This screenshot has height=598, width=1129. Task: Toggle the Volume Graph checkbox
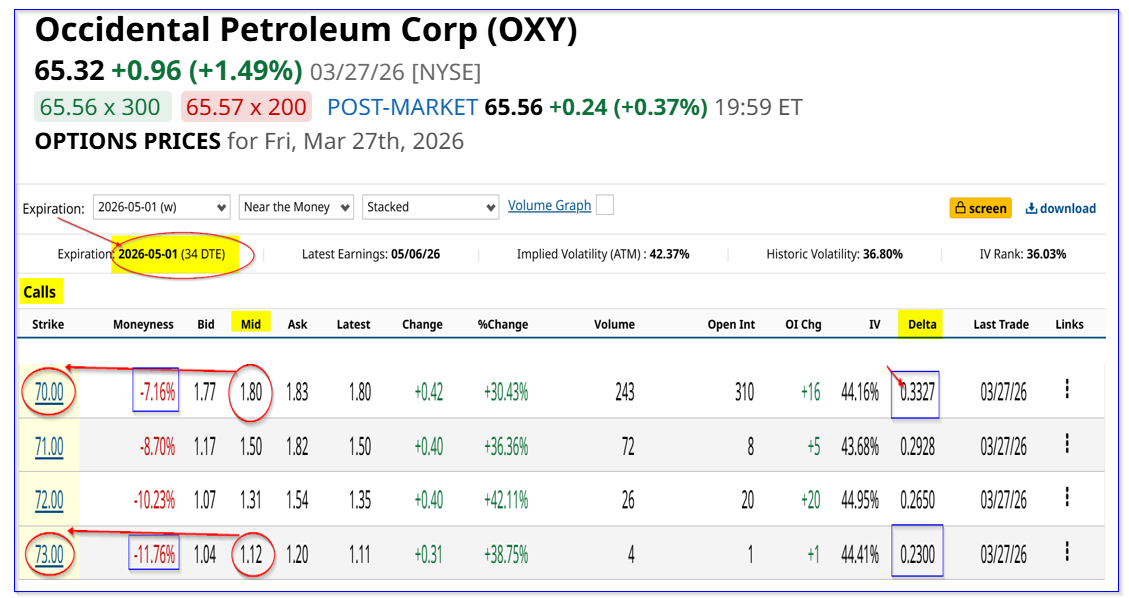[x=604, y=206]
